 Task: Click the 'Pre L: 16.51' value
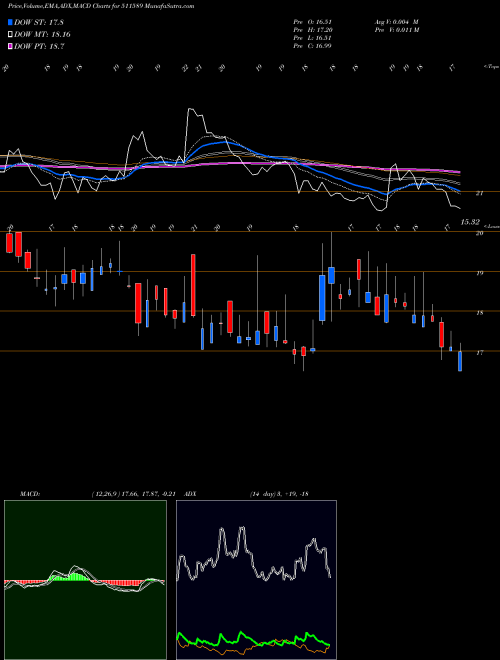point(313,38)
